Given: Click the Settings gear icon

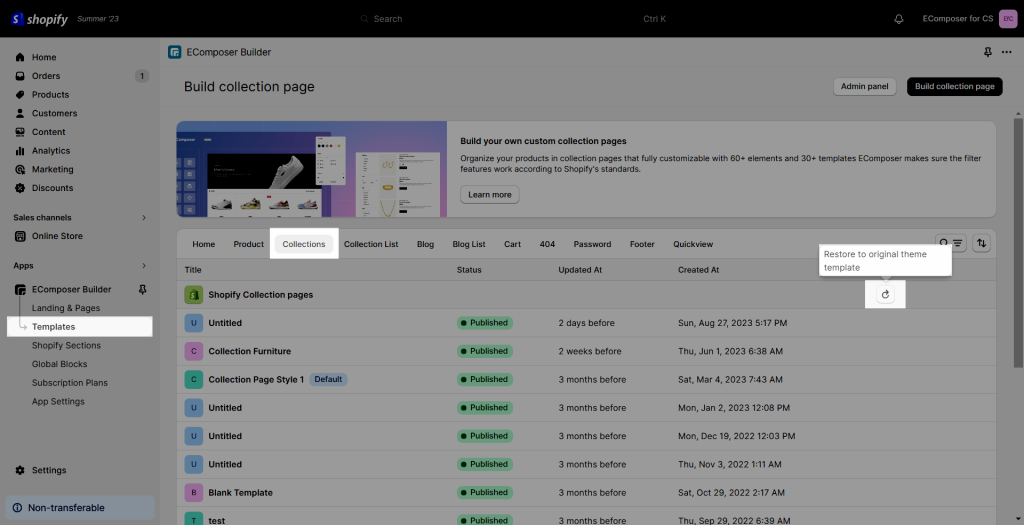Looking at the screenshot, I should click(x=20, y=470).
